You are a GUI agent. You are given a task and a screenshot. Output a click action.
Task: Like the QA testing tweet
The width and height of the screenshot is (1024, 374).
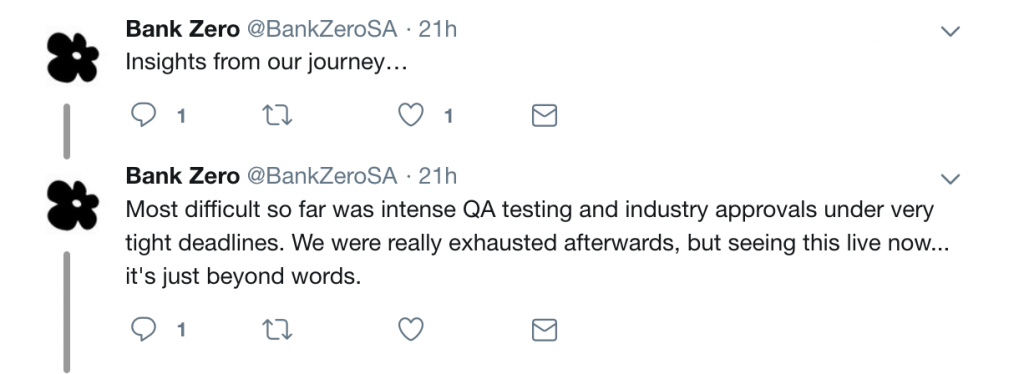tap(411, 329)
